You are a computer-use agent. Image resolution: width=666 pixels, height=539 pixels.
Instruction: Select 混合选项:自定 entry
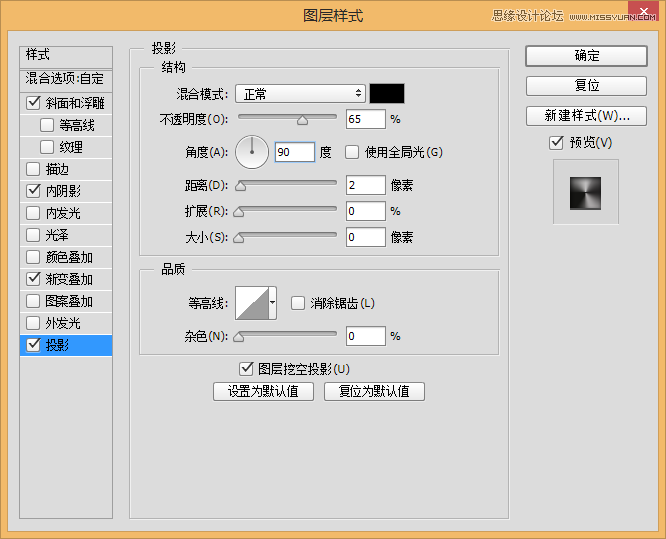pyautogui.click(x=66, y=79)
